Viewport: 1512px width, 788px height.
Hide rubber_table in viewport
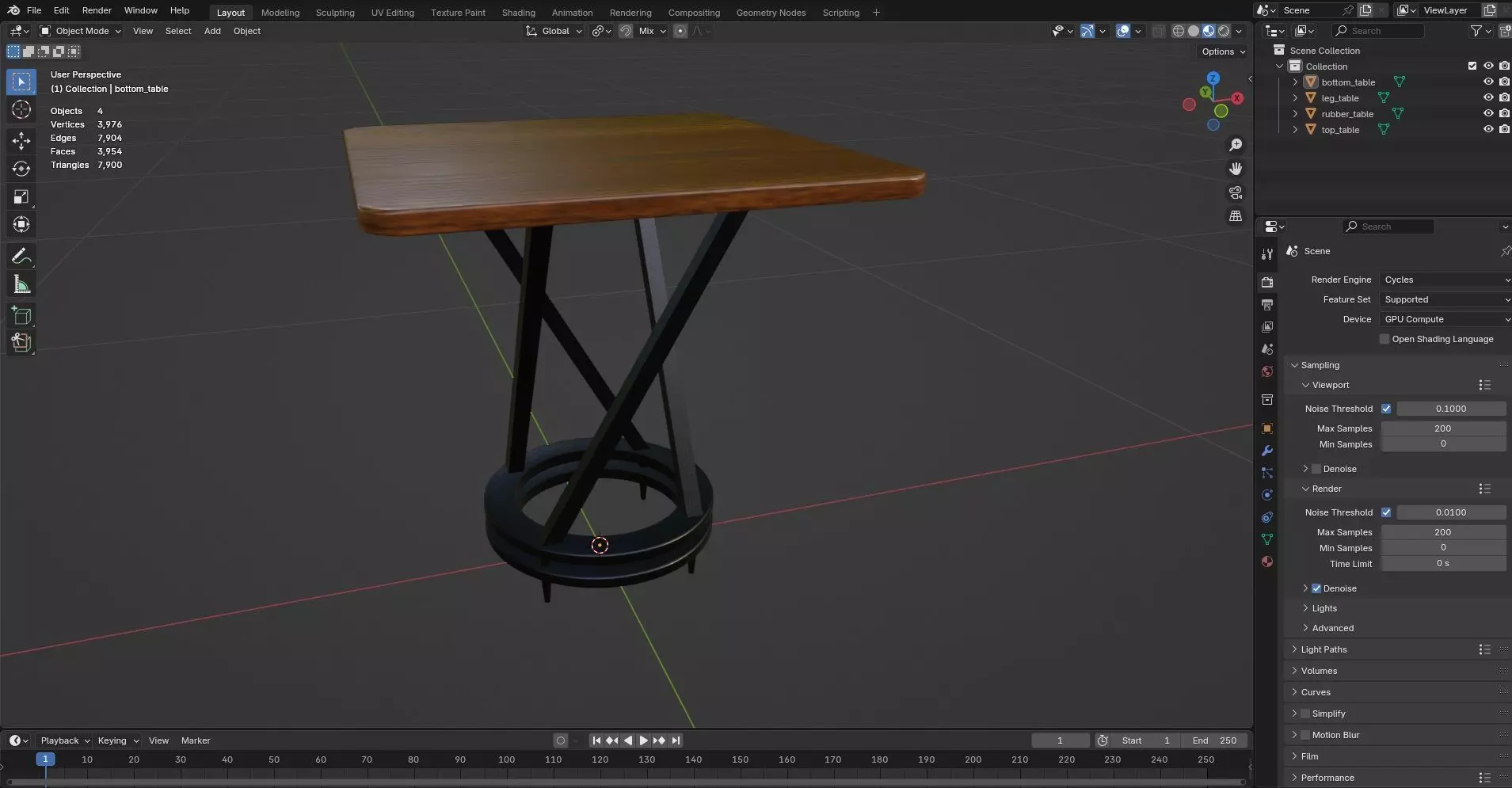pos(1488,113)
